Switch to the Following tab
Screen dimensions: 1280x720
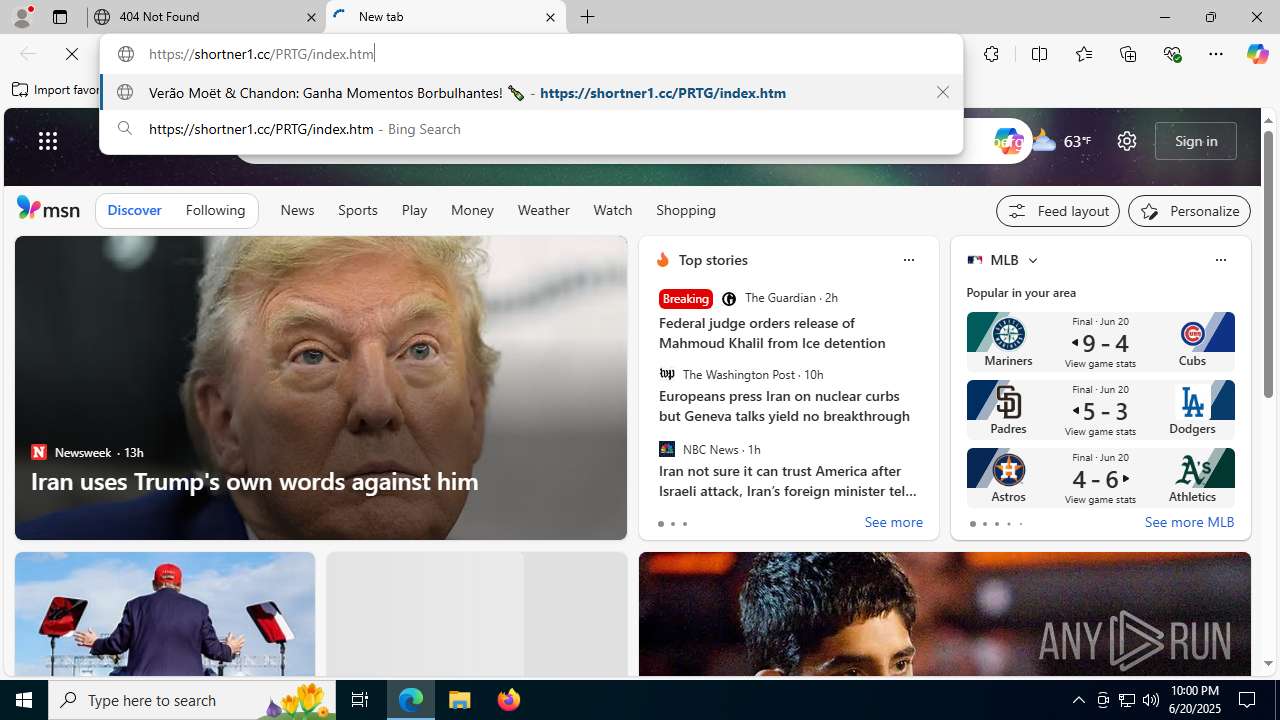(x=215, y=210)
